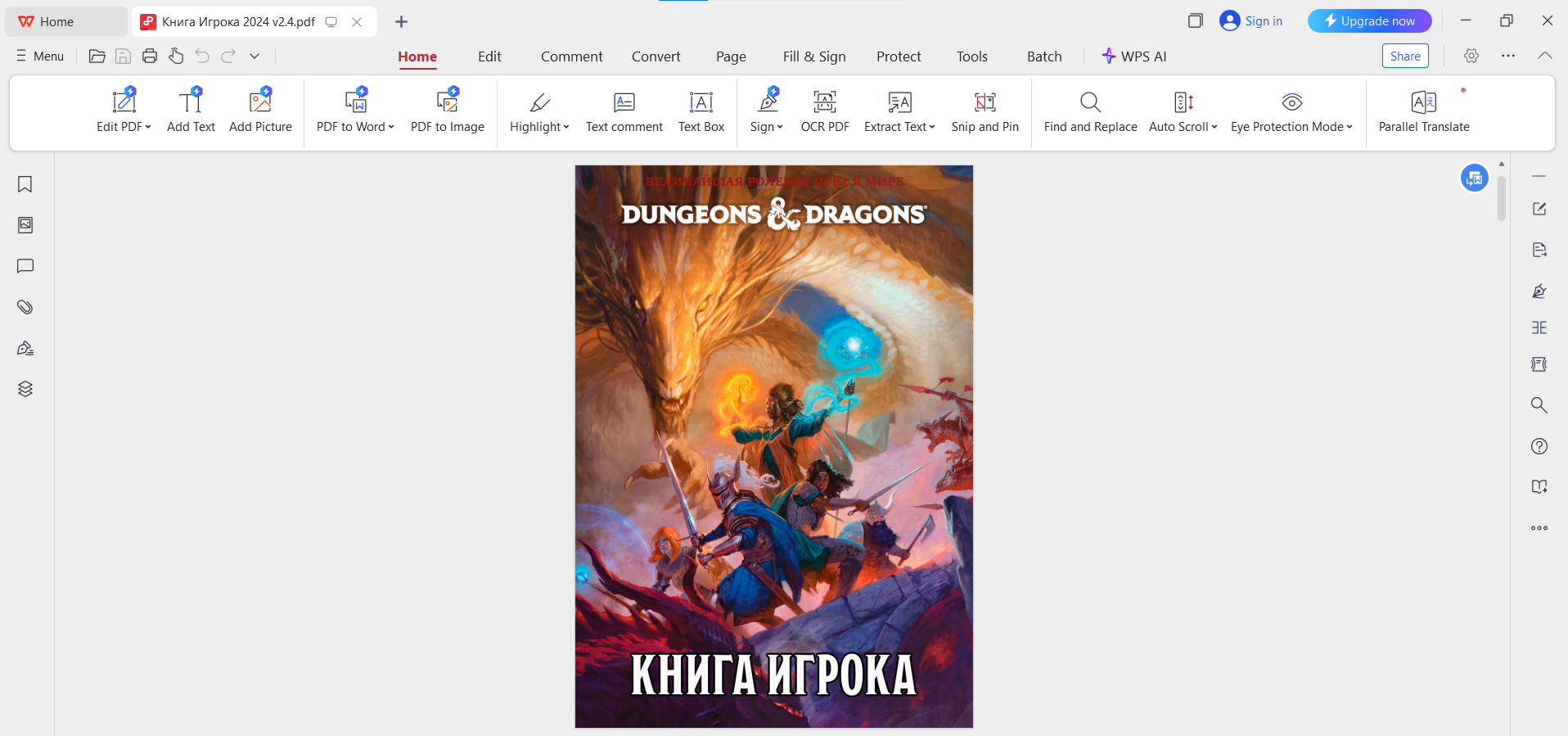The width and height of the screenshot is (1568, 736).
Task: Open Find and Replace
Action: tap(1091, 110)
